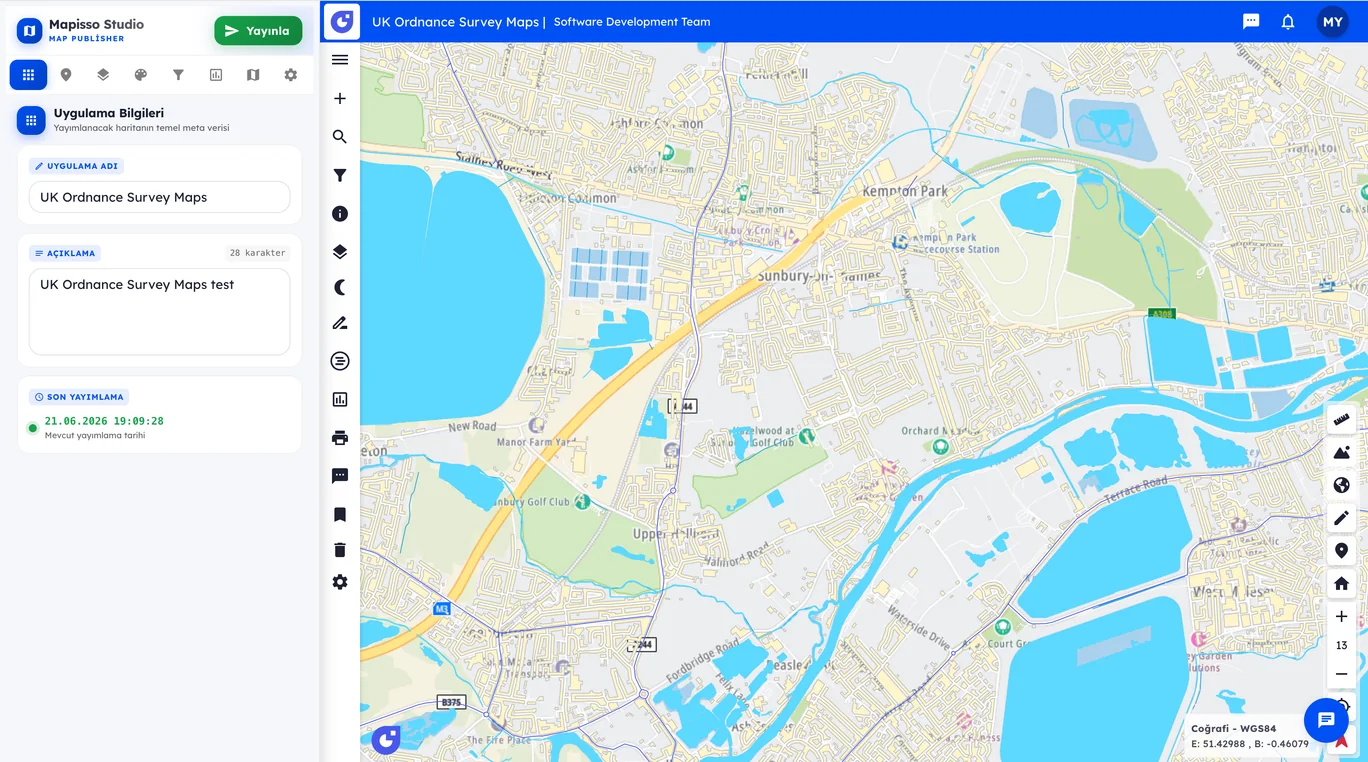
Task: Zoom in with the plus button
Action: pyautogui.click(x=1342, y=617)
